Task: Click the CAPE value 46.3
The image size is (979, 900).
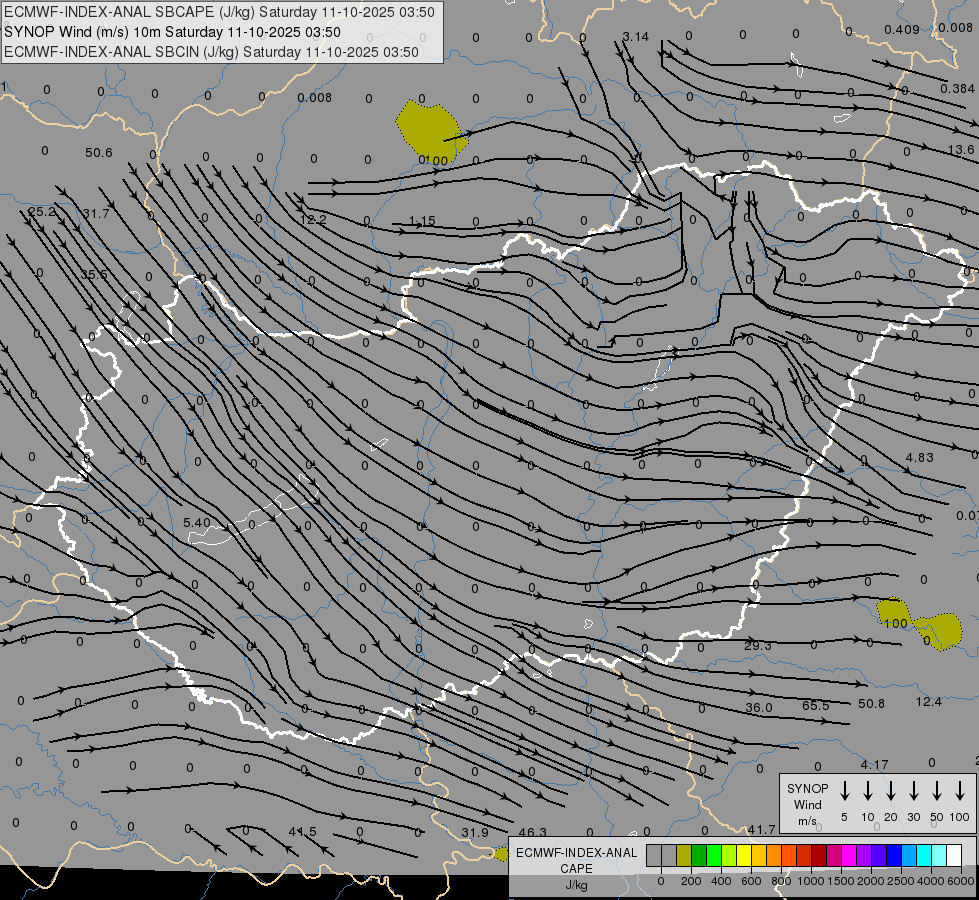Action: tap(533, 832)
